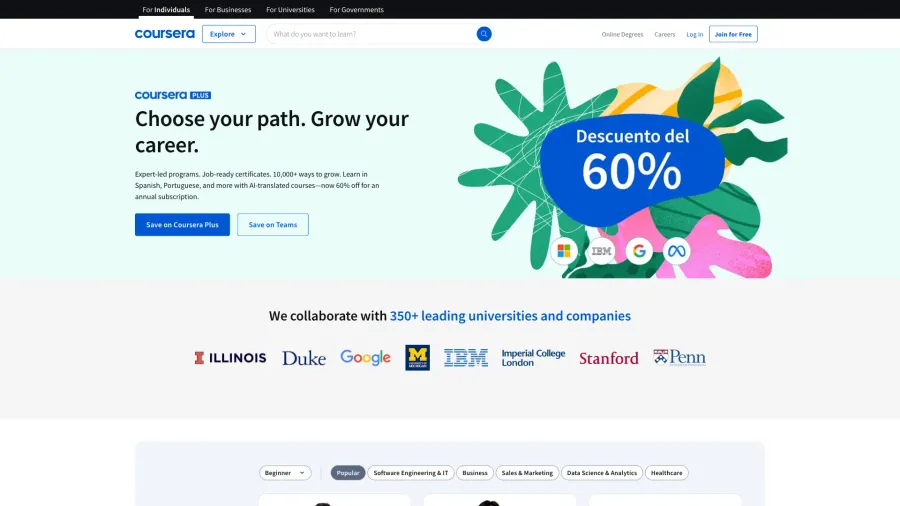Click the University of Michigan M logo

(x=417, y=357)
